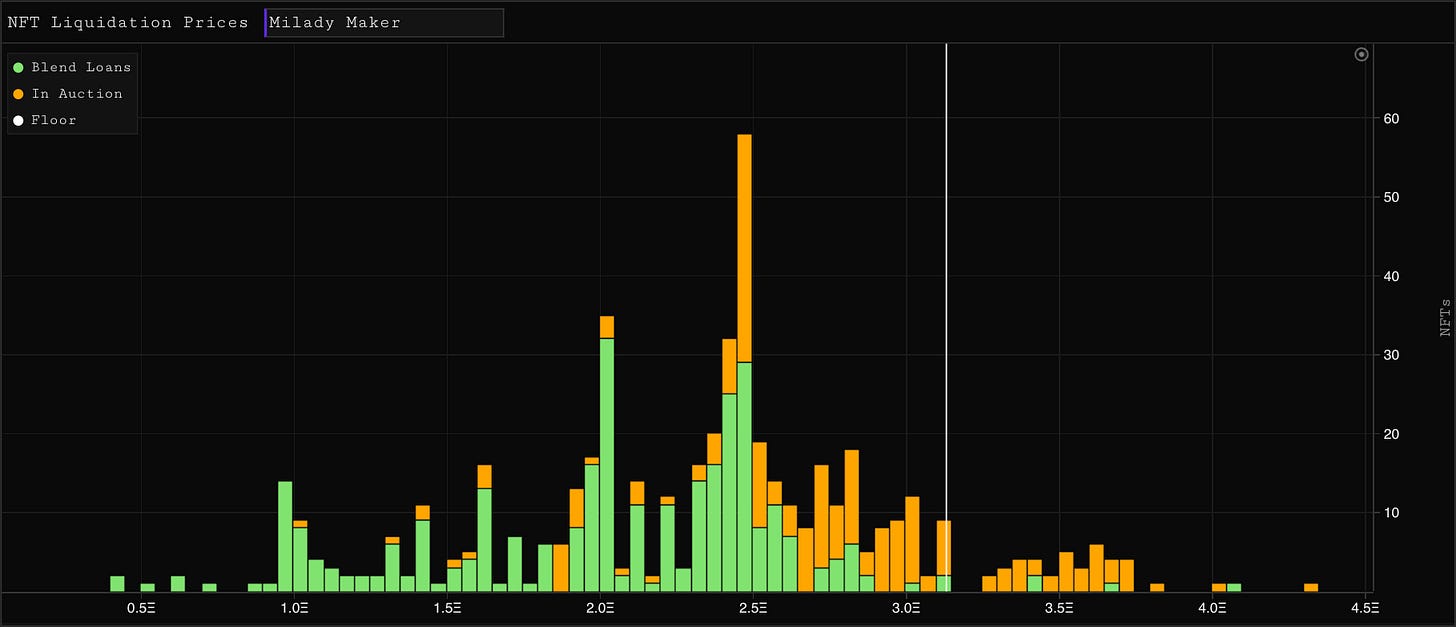
Task: Click the 40 y-axis label
Action: (1391, 276)
